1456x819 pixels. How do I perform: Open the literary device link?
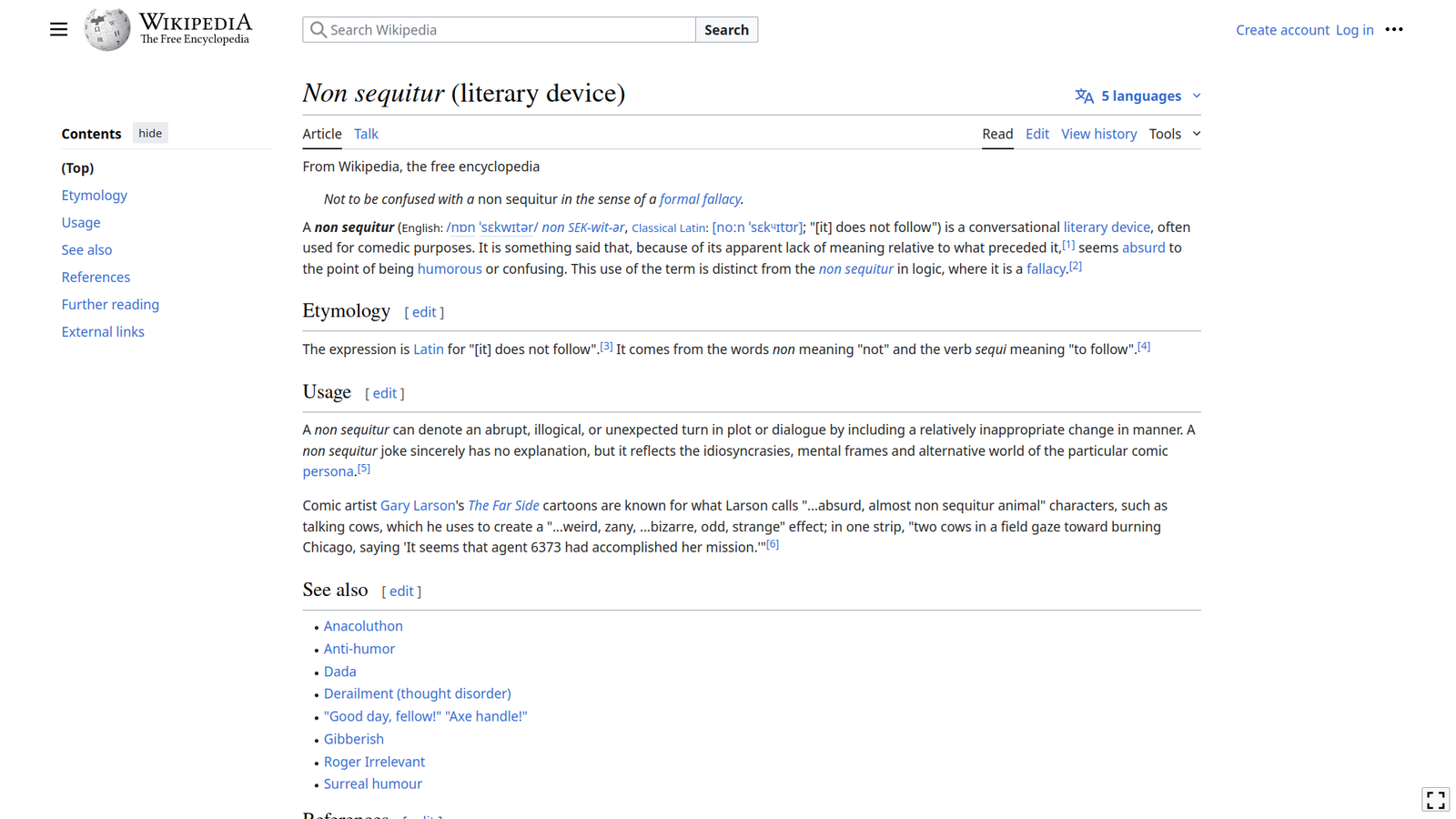(x=1107, y=227)
